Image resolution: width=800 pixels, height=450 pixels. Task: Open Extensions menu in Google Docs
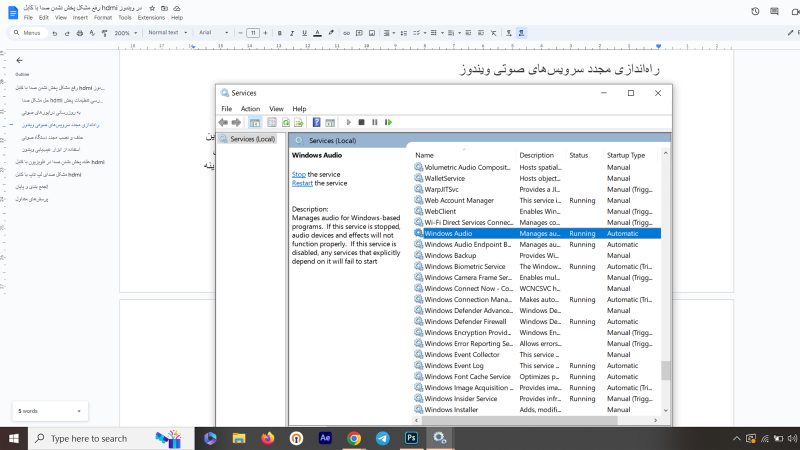point(151,18)
